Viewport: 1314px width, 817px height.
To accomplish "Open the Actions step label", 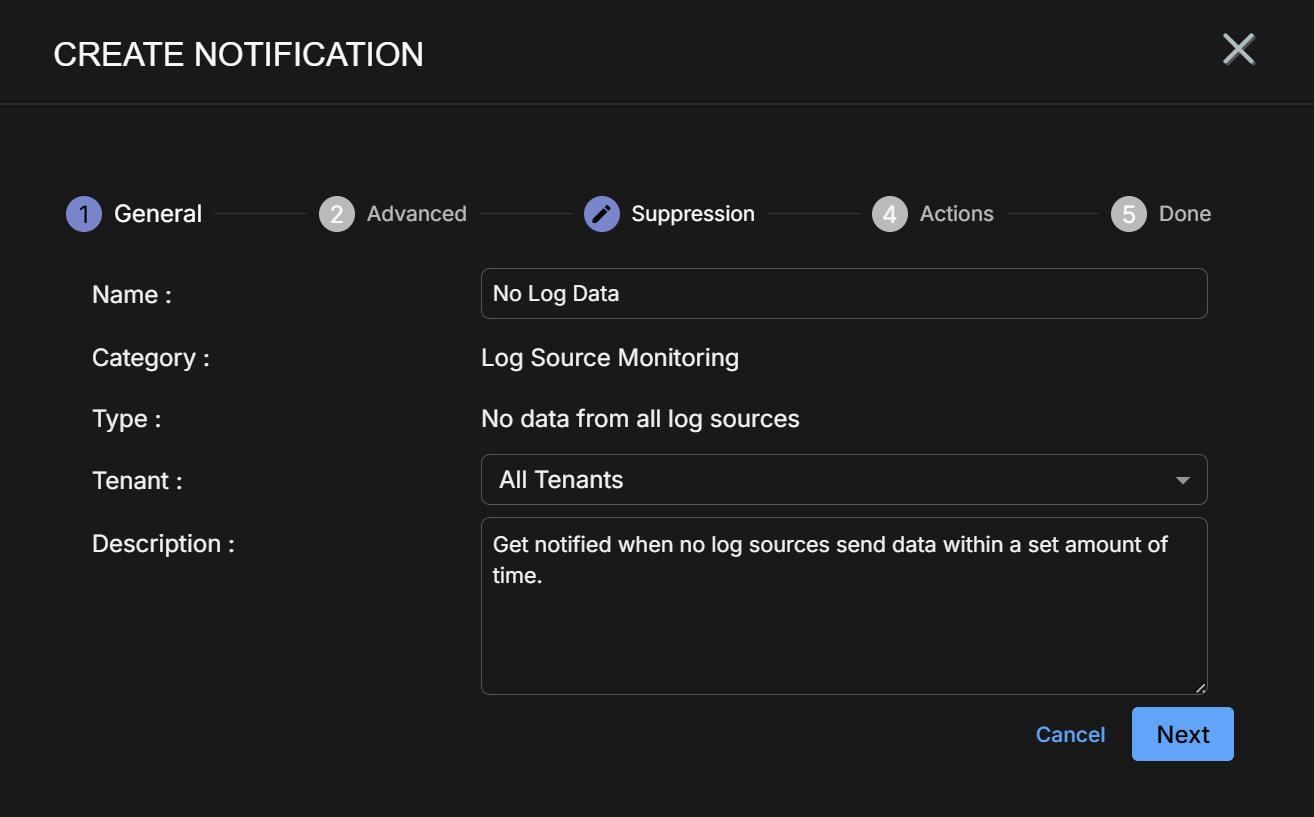I will pyautogui.click(x=956, y=214).
